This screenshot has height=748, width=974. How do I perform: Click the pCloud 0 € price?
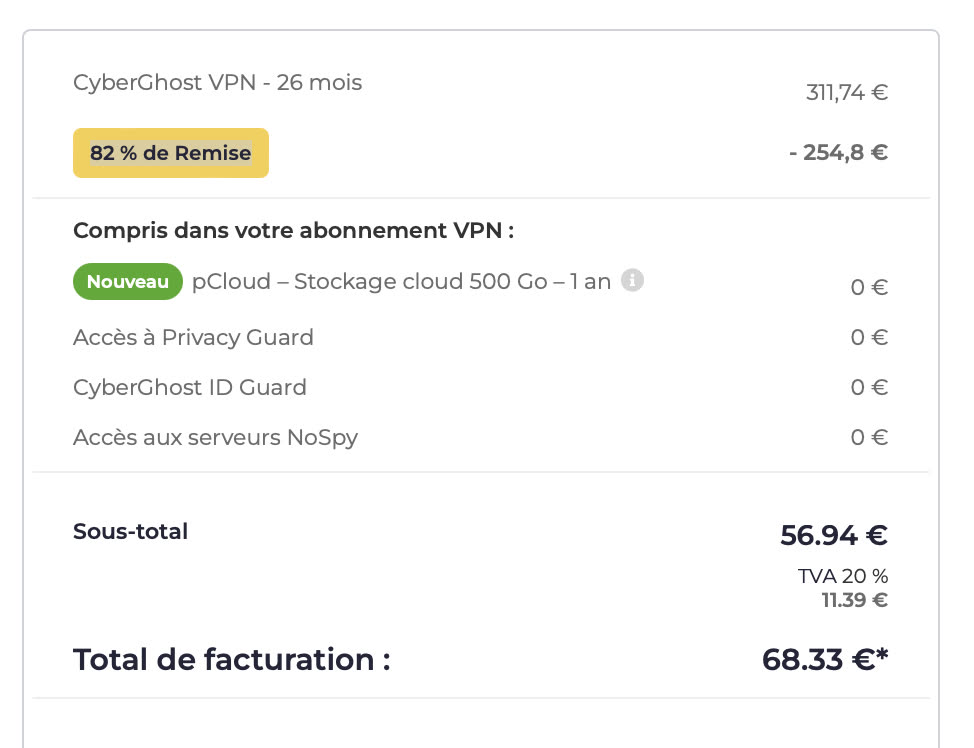click(x=869, y=287)
